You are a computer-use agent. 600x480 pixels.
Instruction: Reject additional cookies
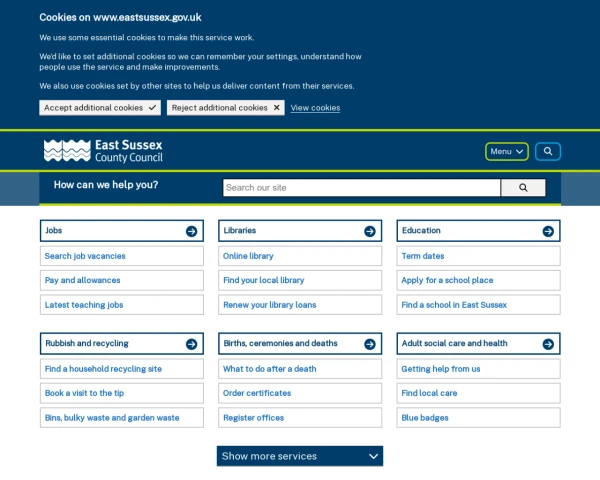pyautogui.click(x=225, y=108)
